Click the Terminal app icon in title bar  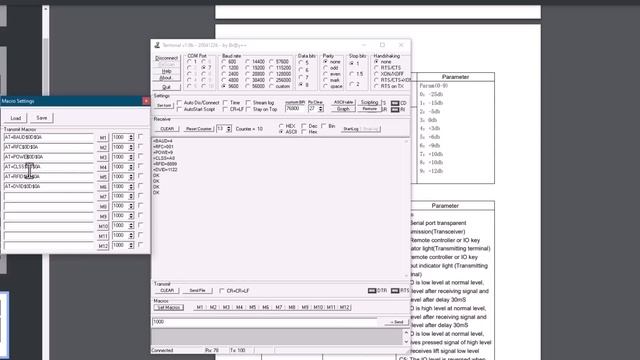(x=157, y=45)
